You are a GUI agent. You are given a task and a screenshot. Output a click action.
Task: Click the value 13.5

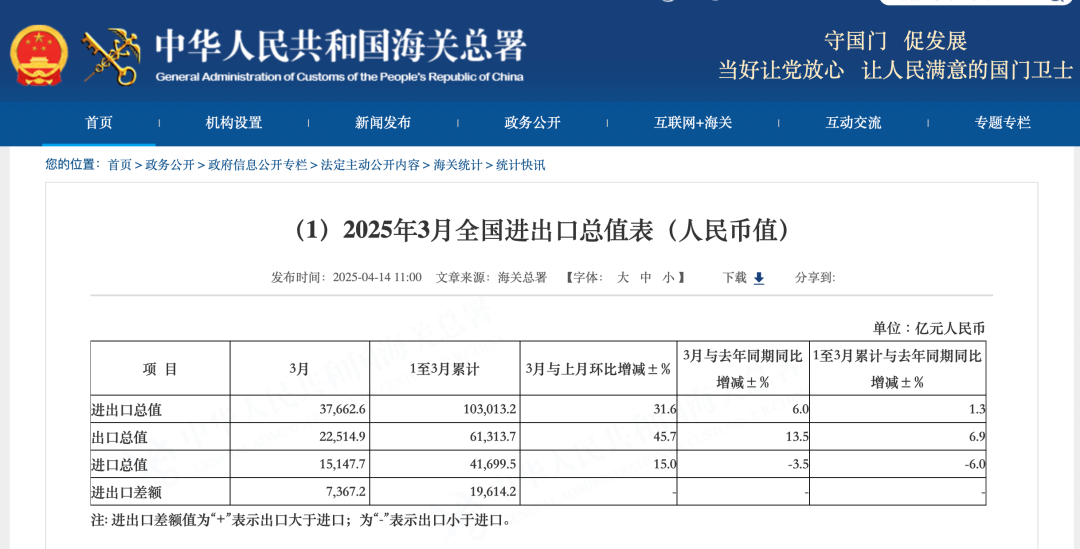click(x=798, y=437)
